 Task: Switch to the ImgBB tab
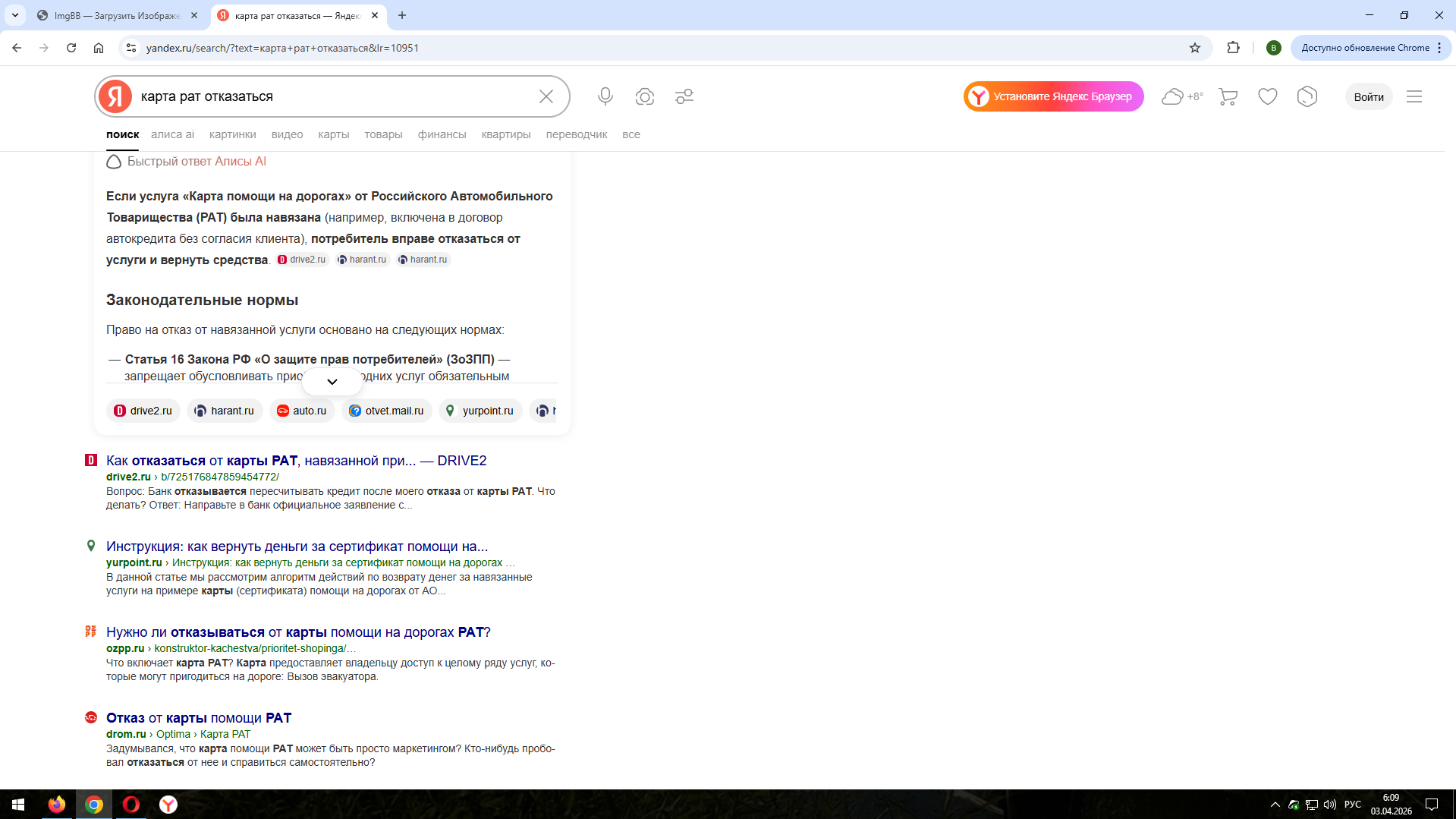click(x=118, y=15)
